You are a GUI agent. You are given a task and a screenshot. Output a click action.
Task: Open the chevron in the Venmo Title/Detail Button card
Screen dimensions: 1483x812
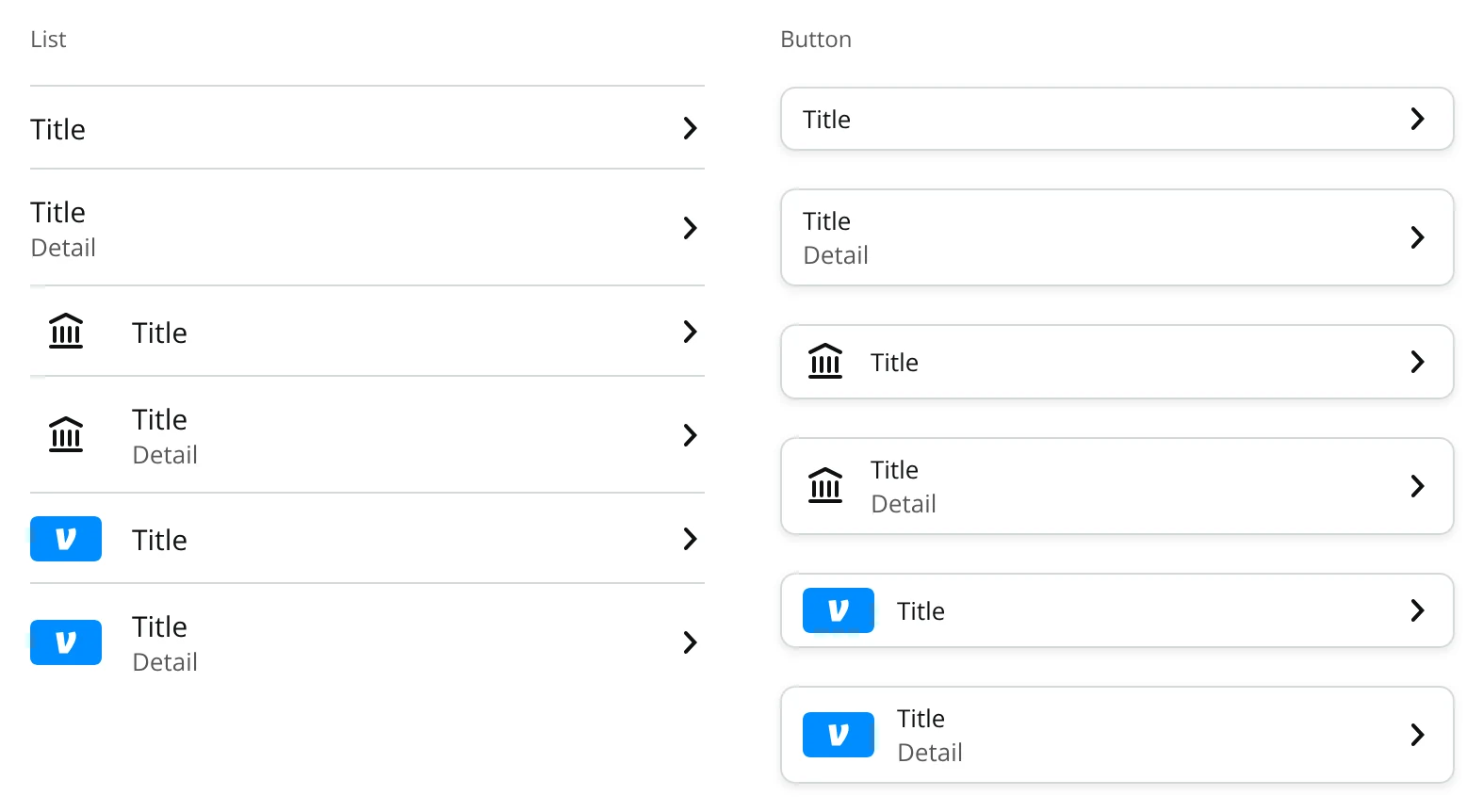1418,735
